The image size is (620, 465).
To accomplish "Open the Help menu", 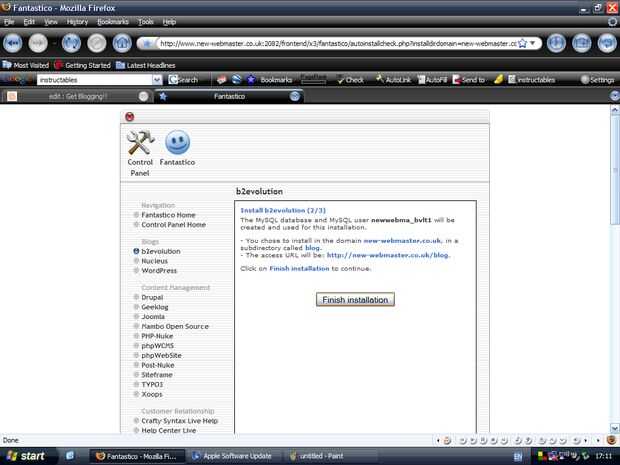I will coord(169,22).
